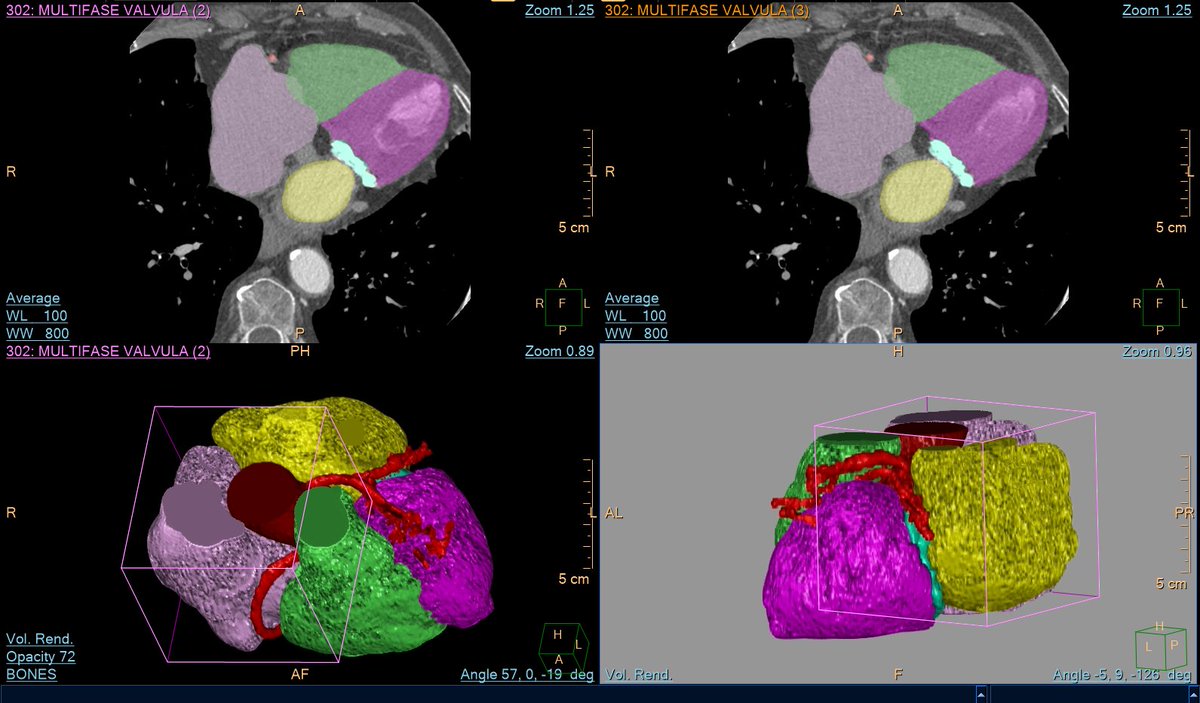The height and width of the screenshot is (703, 1200).
Task: Click the scale ruler in the VALVULA (3) view
Action: coord(1187,172)
